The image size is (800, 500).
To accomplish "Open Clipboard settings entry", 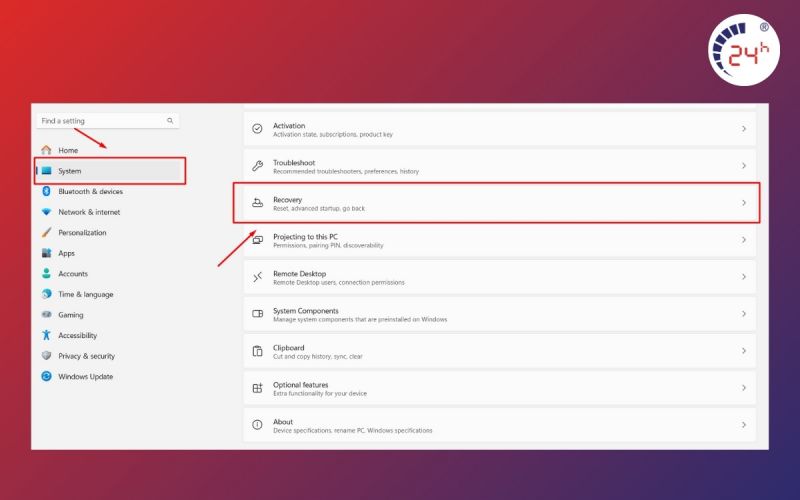I will (499, 351).
